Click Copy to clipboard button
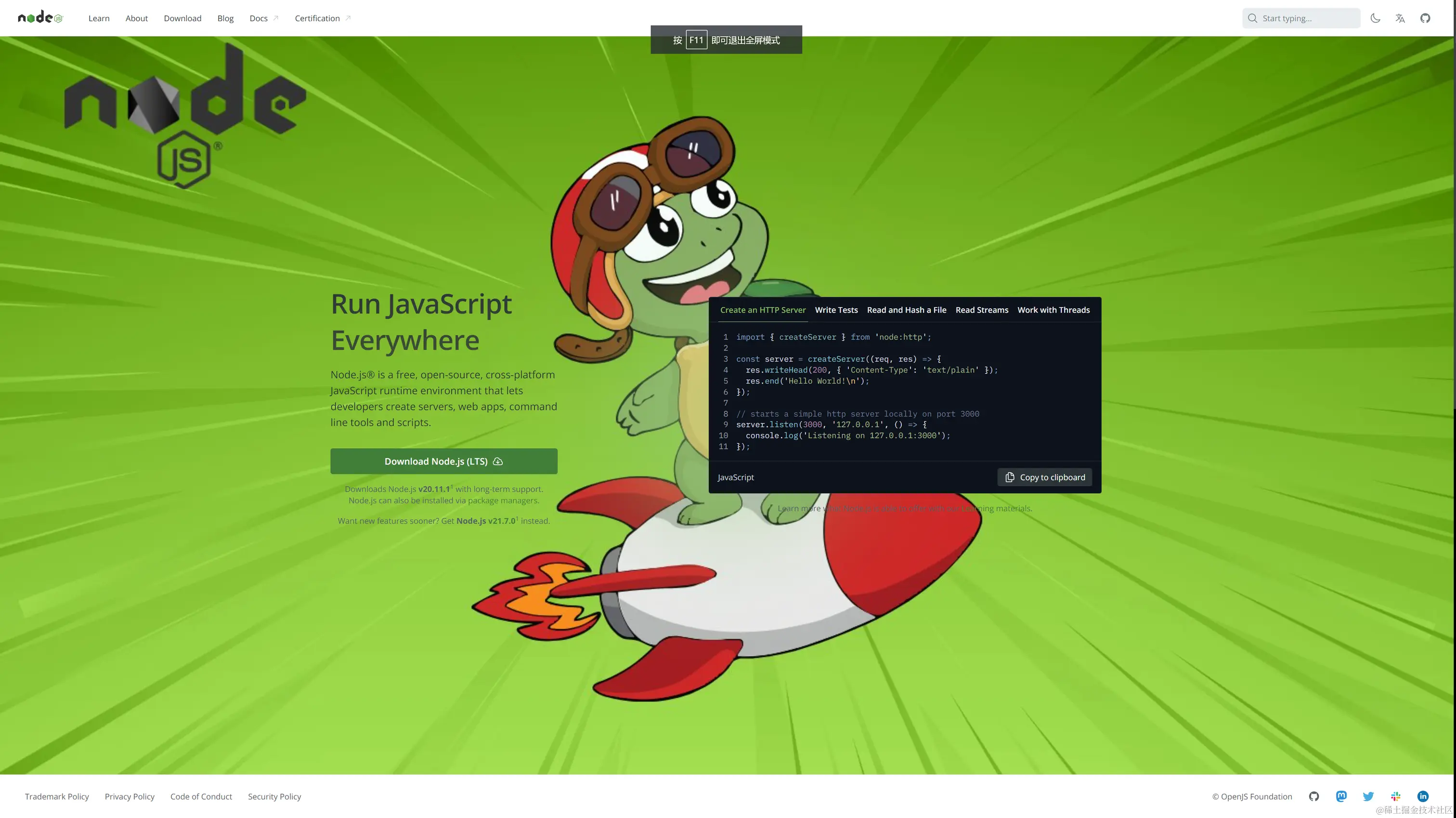Screen dimensions: 1456x818 (1044, 477)
